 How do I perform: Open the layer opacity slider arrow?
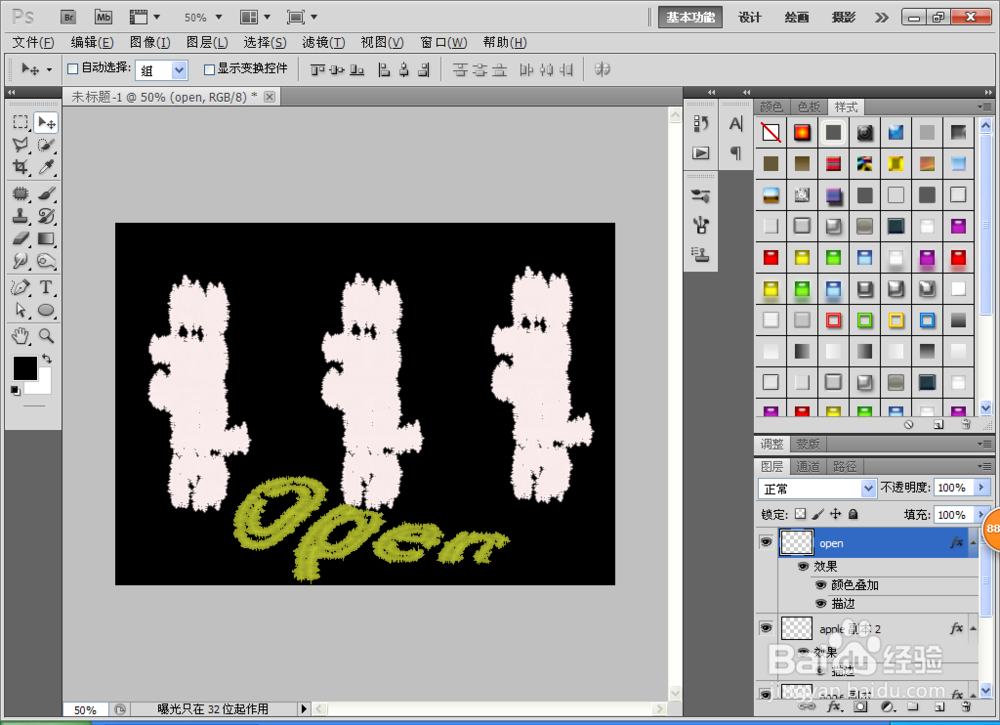[x=982, y=488]
